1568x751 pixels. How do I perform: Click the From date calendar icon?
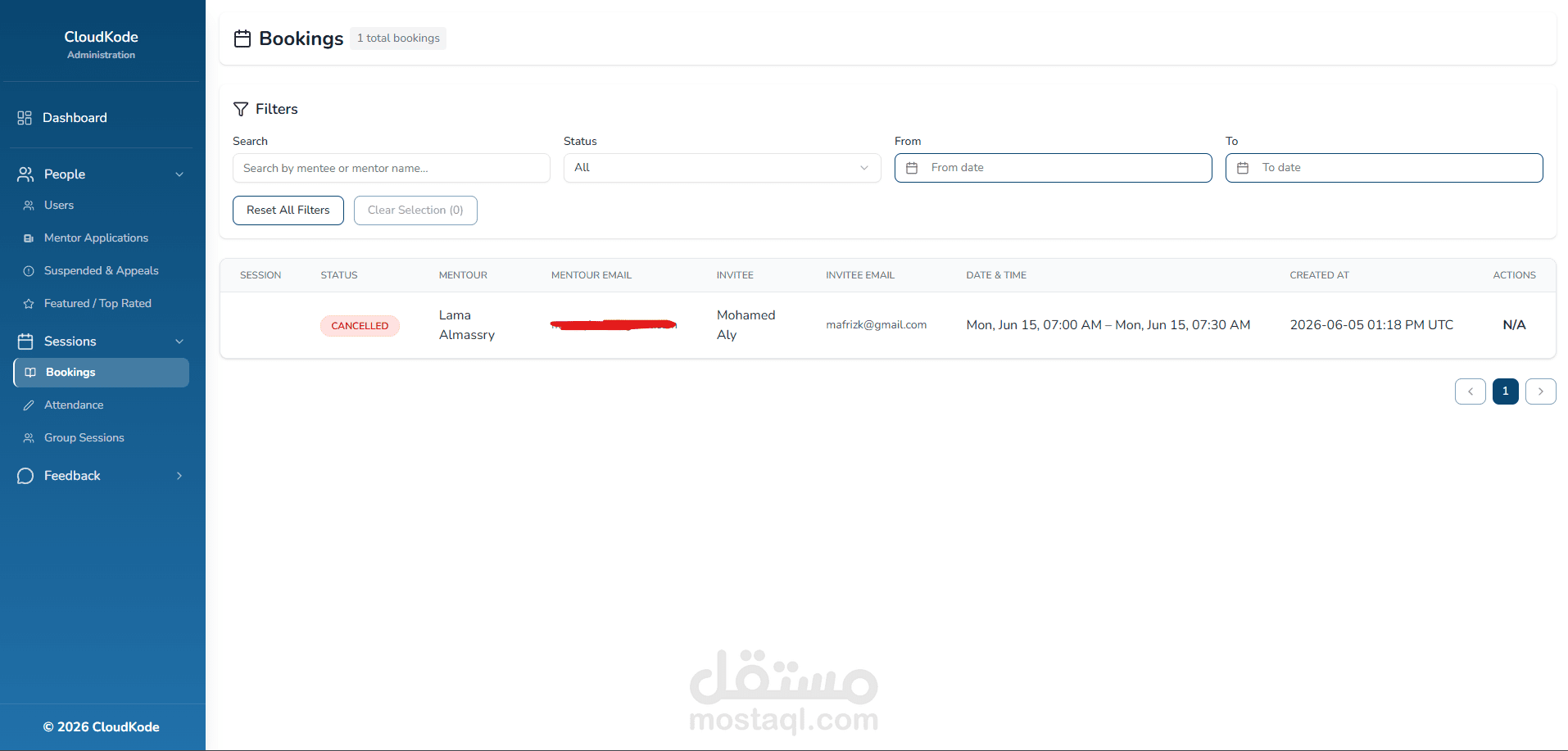tap(912, 168)
